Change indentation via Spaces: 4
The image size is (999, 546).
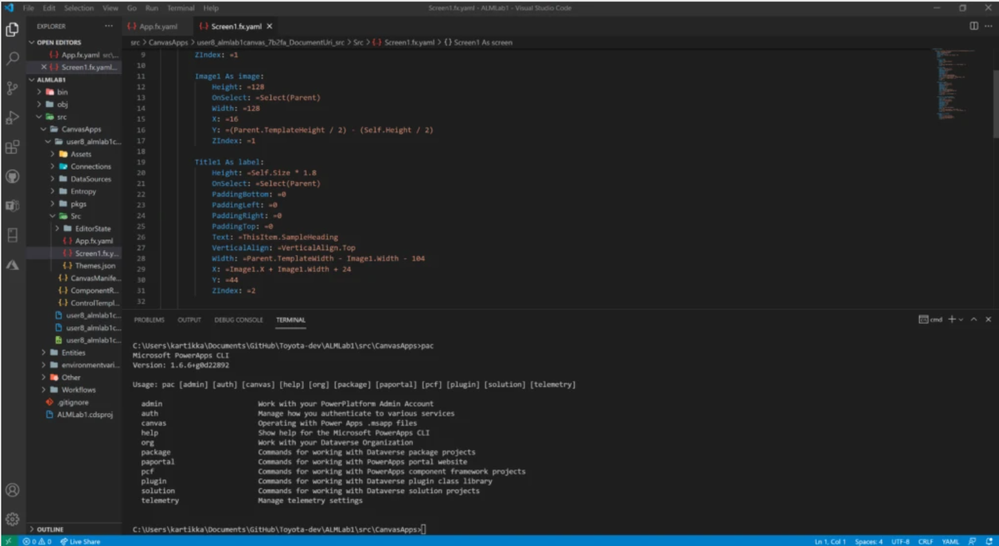868,542
